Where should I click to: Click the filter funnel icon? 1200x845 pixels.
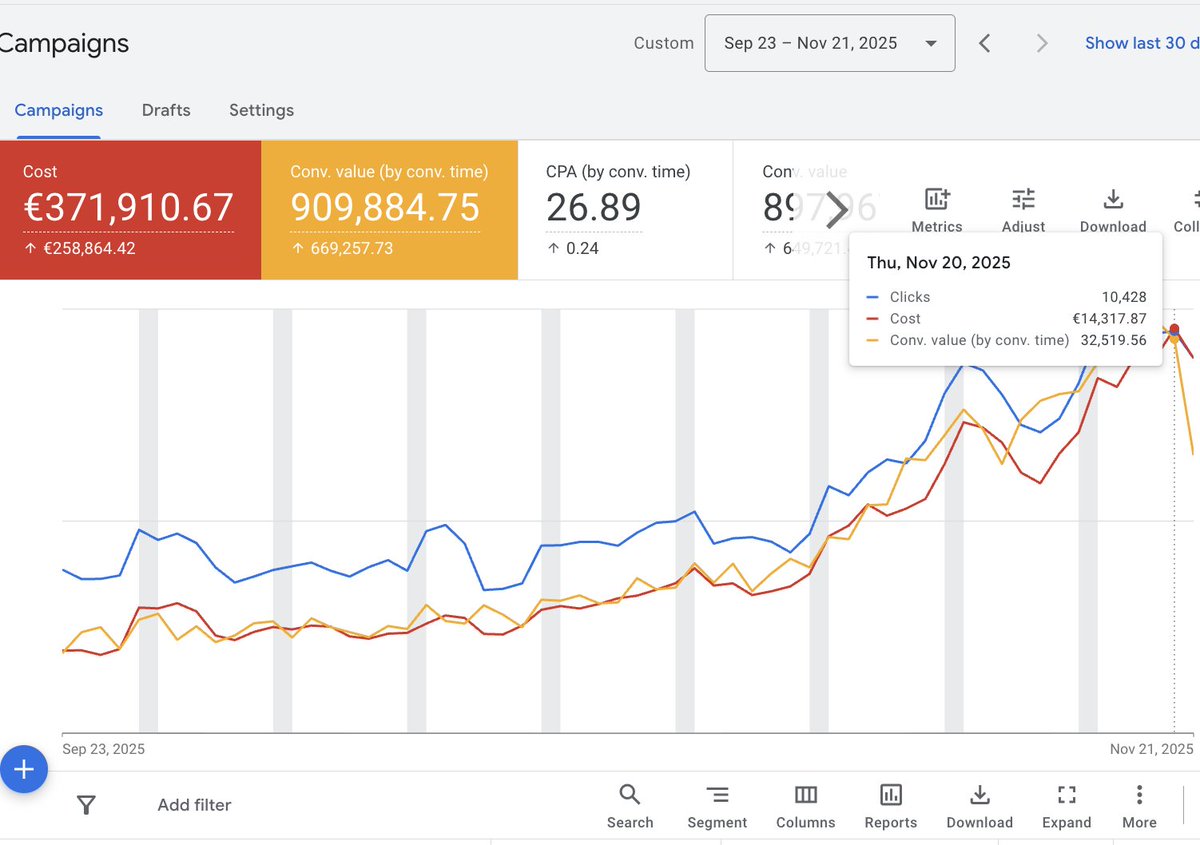[87, 804]
